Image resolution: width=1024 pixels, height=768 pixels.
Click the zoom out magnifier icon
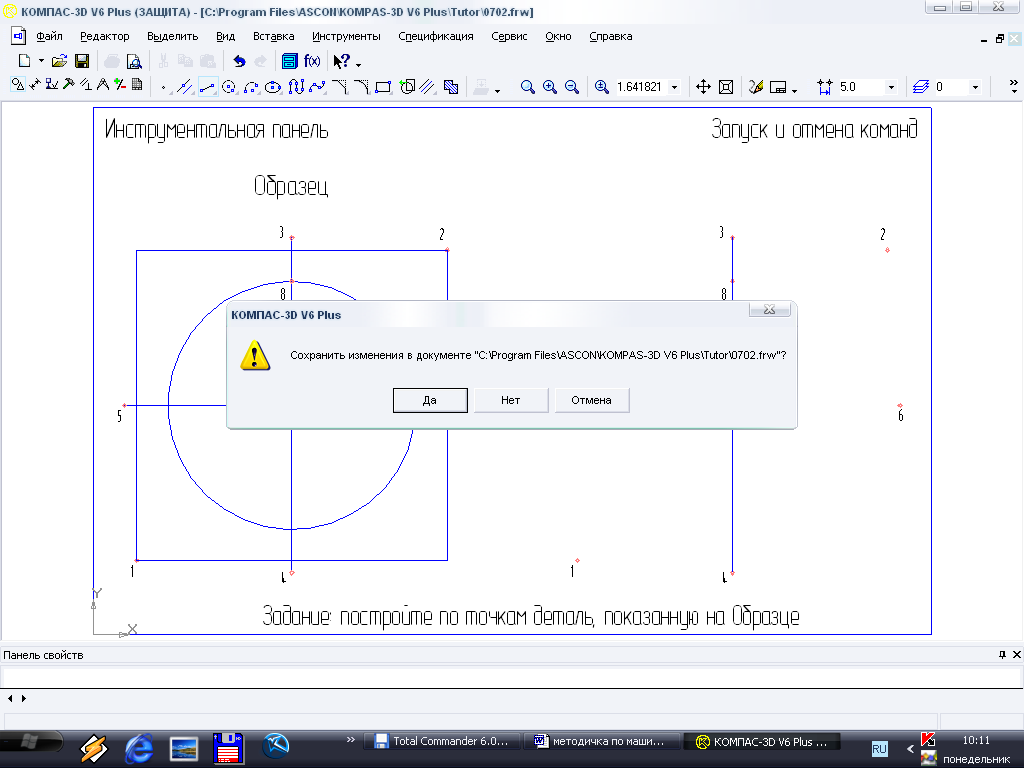click(x=571, y=87)
